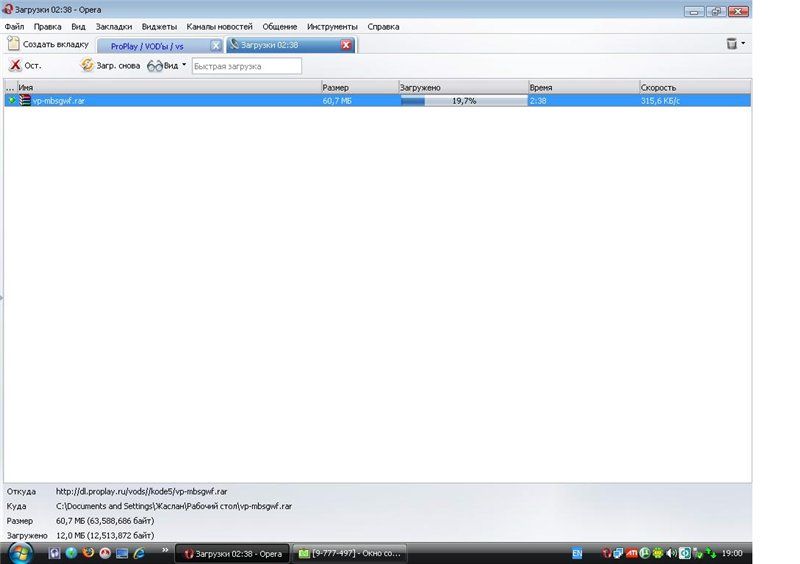The image size is (800, 564).
Task: Open the Windows Start orb
Action: click(x=21, y=553)
